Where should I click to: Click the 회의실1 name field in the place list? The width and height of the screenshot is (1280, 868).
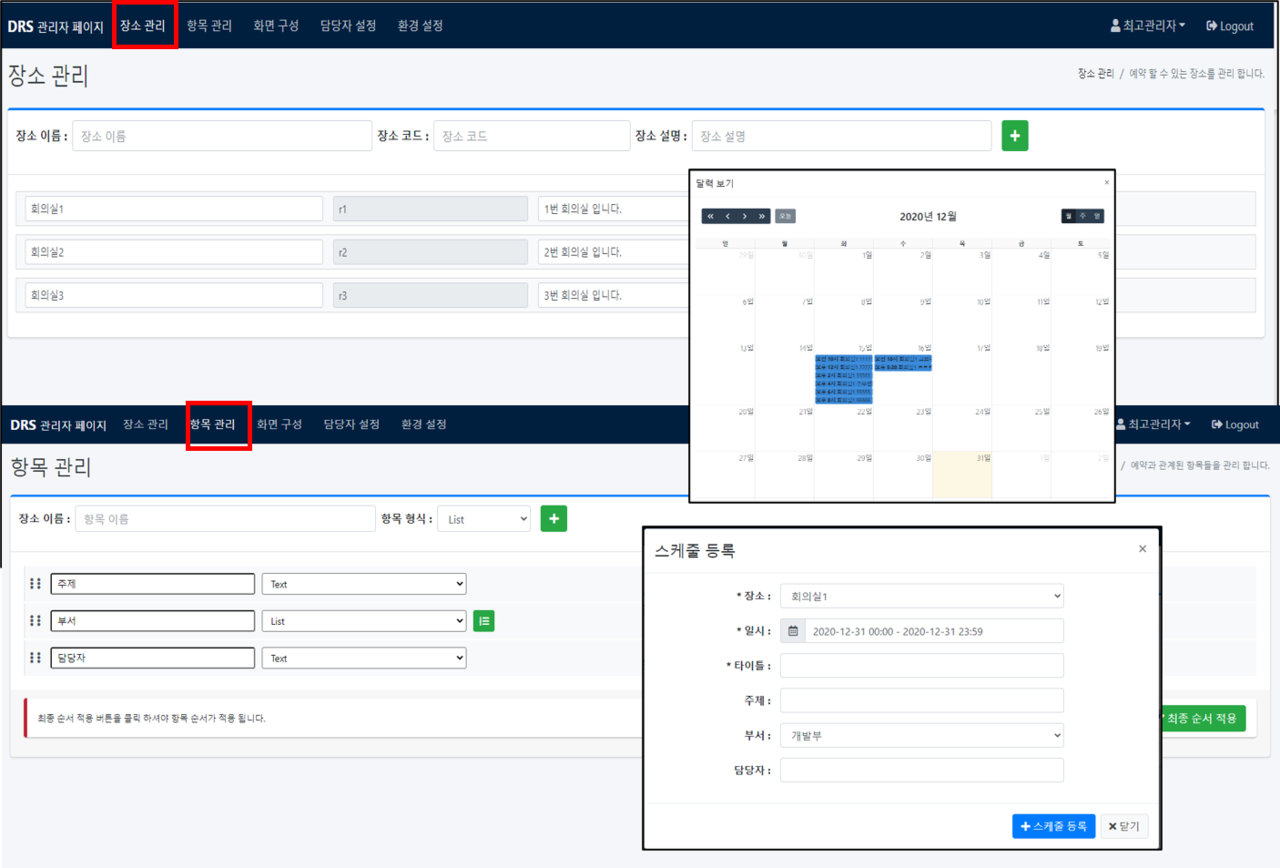[x=174, y=209]
